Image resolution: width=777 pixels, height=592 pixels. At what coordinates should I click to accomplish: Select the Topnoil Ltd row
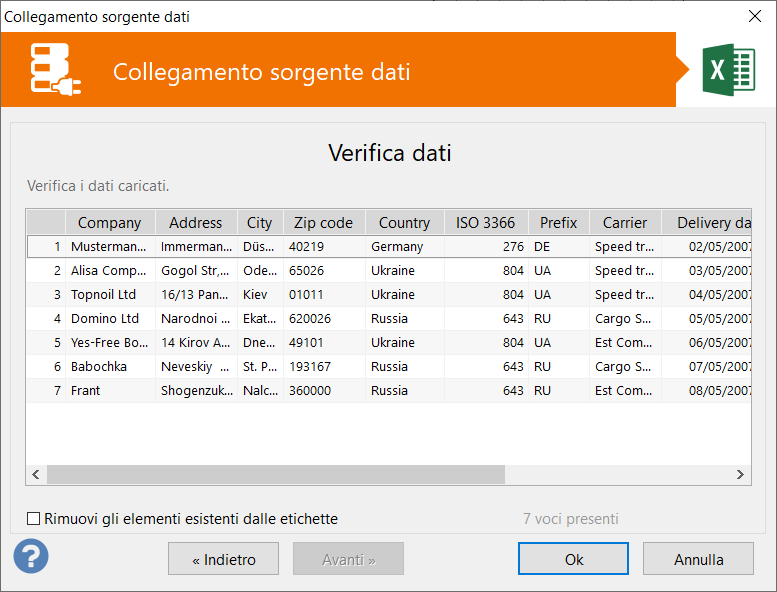pyautogui.click(x=389, y=295)
